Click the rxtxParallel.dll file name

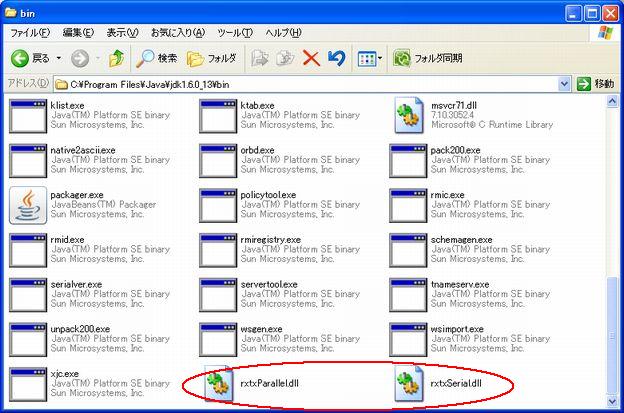coord(269,384)
